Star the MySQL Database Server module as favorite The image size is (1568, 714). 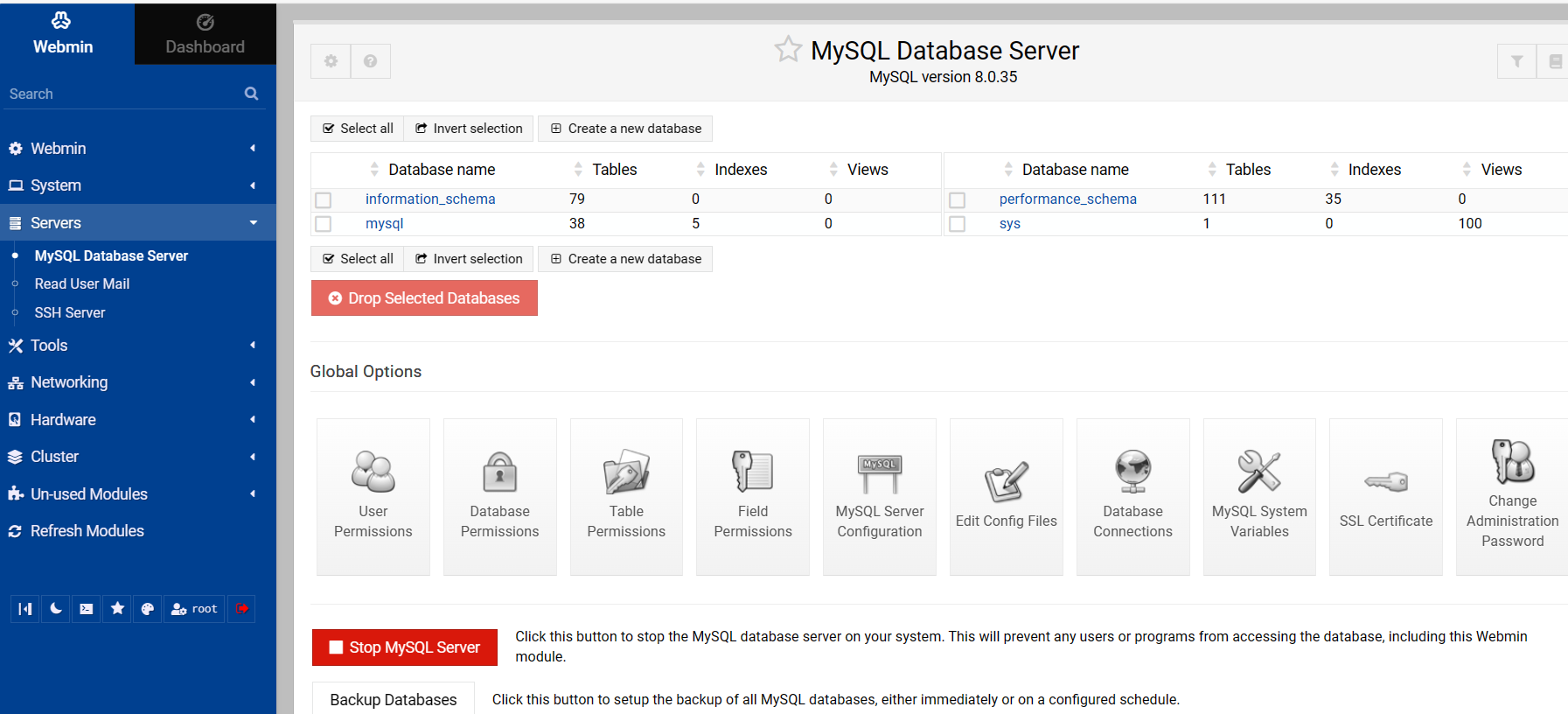(788, 49)
